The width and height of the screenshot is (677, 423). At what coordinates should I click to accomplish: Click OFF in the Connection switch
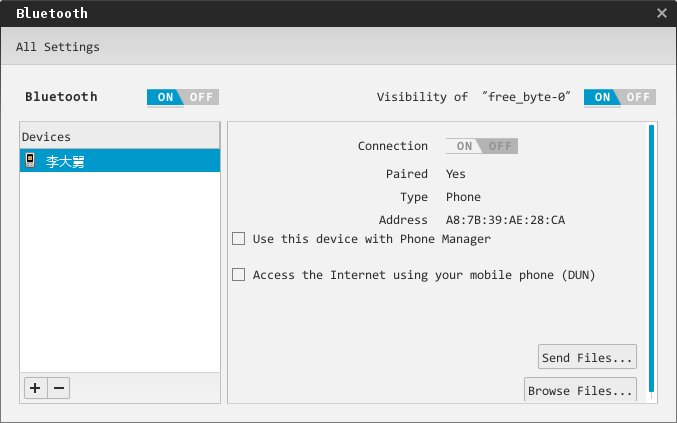tap(500, 146)
